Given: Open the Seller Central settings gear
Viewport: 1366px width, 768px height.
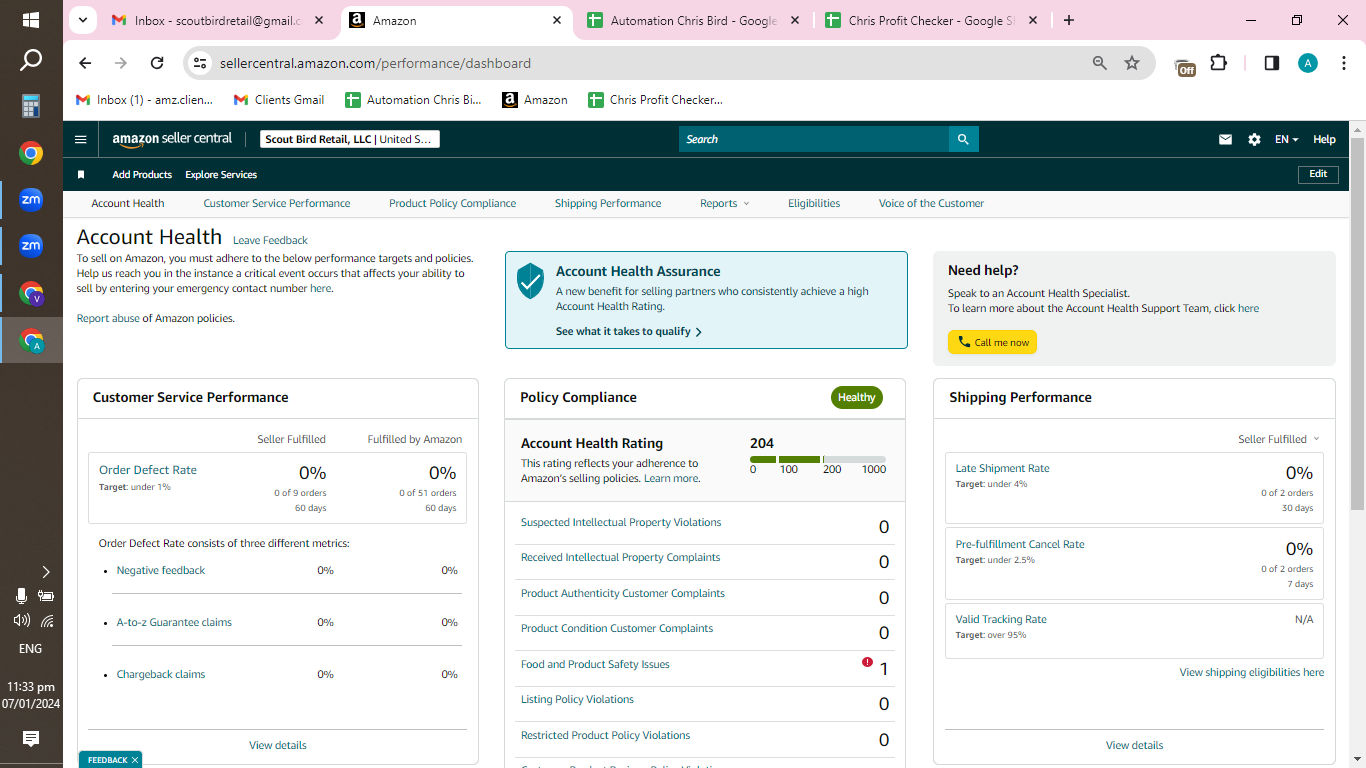Looking at the screenshot, I should (x=1254, y=140).
